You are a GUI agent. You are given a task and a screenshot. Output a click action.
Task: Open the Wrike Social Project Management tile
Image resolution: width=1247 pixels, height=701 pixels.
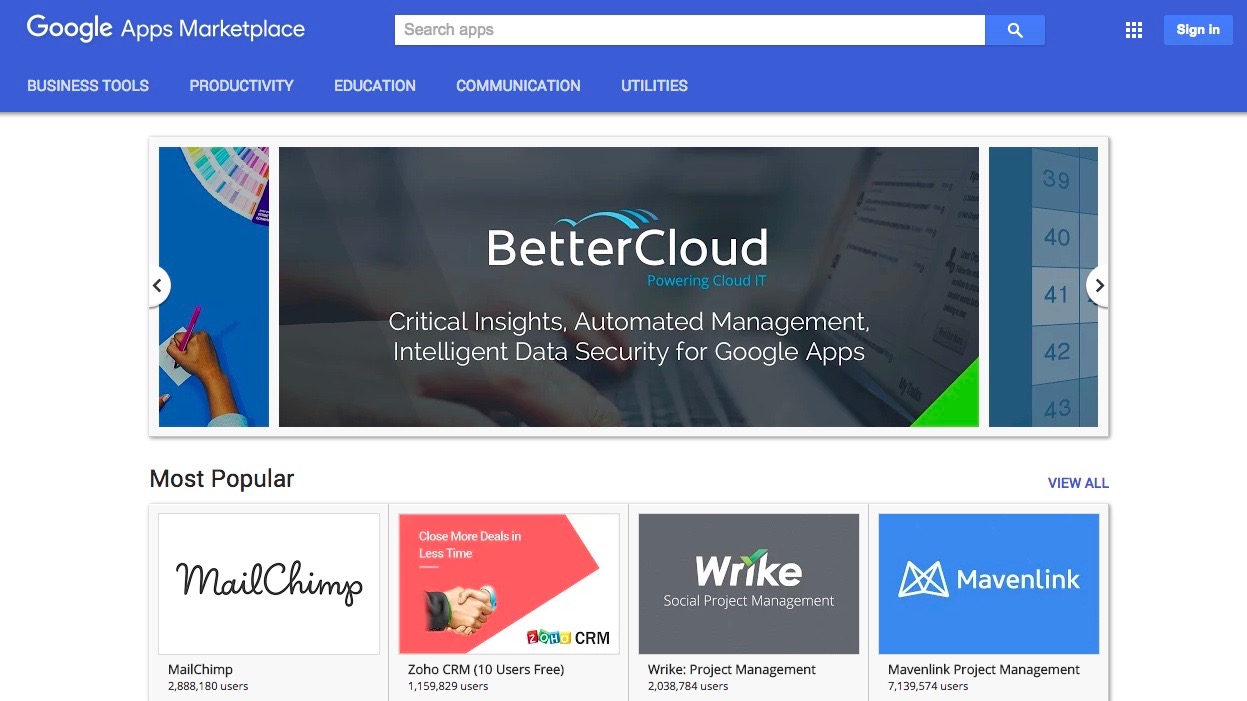[749, 584]
